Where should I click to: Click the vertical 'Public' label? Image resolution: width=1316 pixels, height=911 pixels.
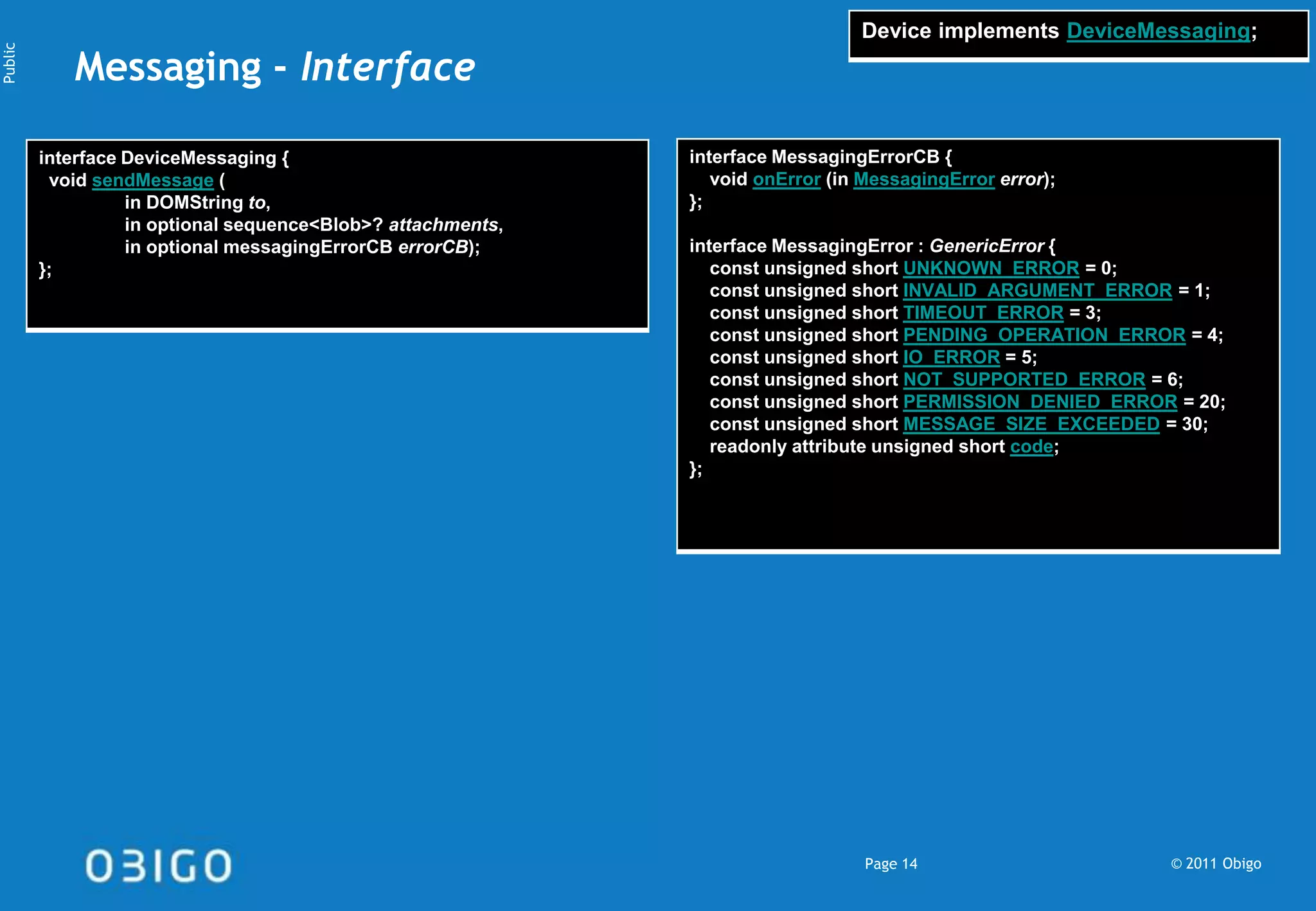click(x=10, y=63)
